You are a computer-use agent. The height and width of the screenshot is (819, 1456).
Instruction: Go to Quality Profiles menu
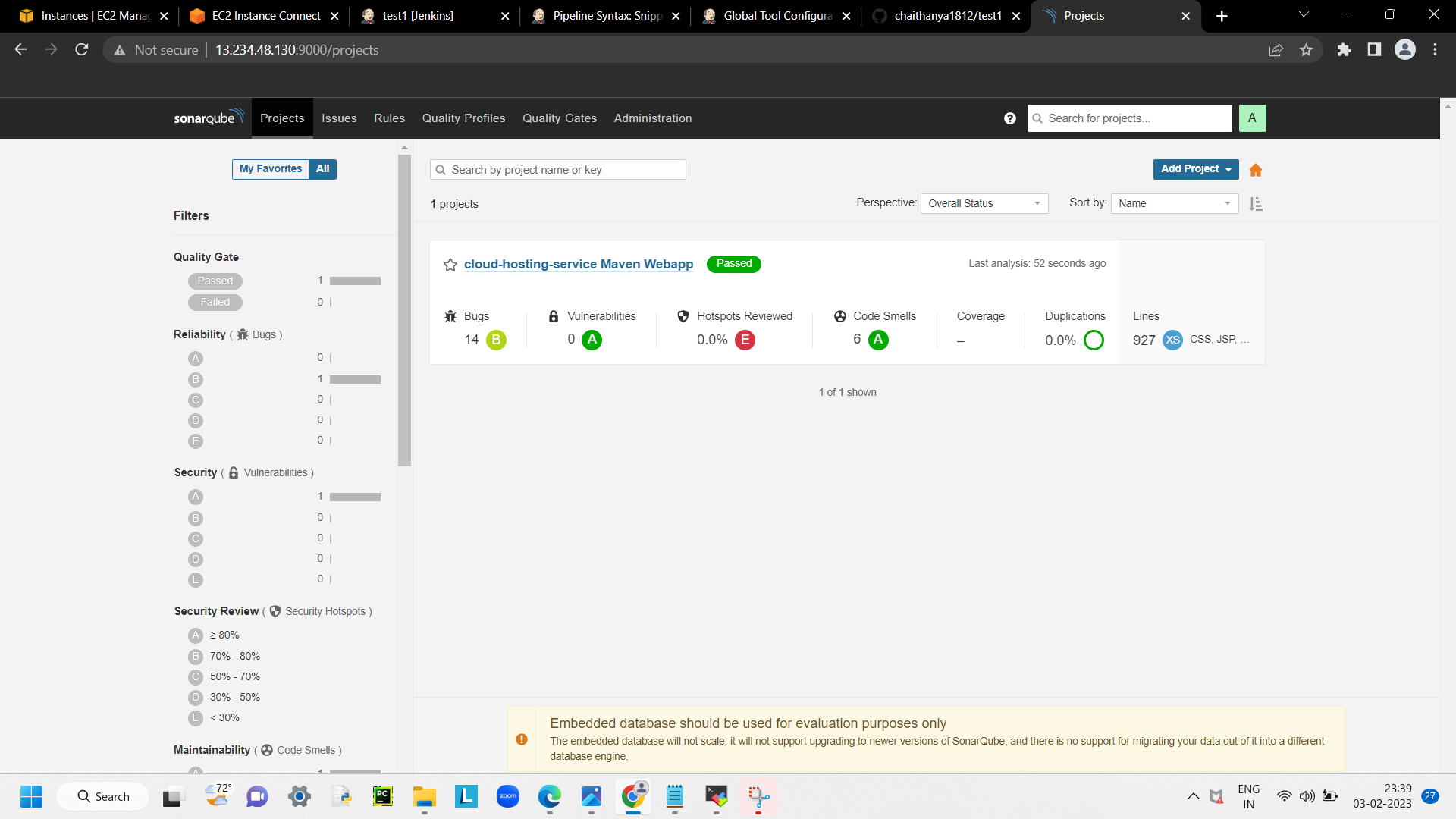click(463, 118)
